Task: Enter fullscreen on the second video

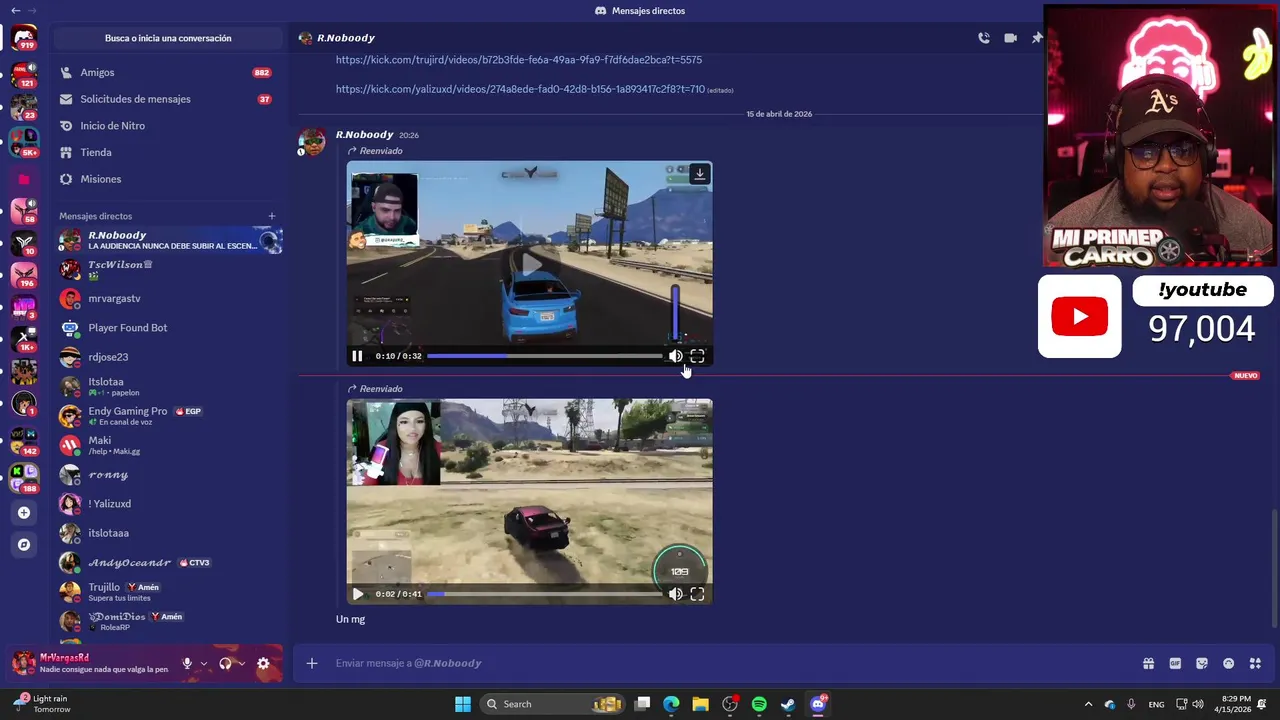Action: tap(697, 594)
